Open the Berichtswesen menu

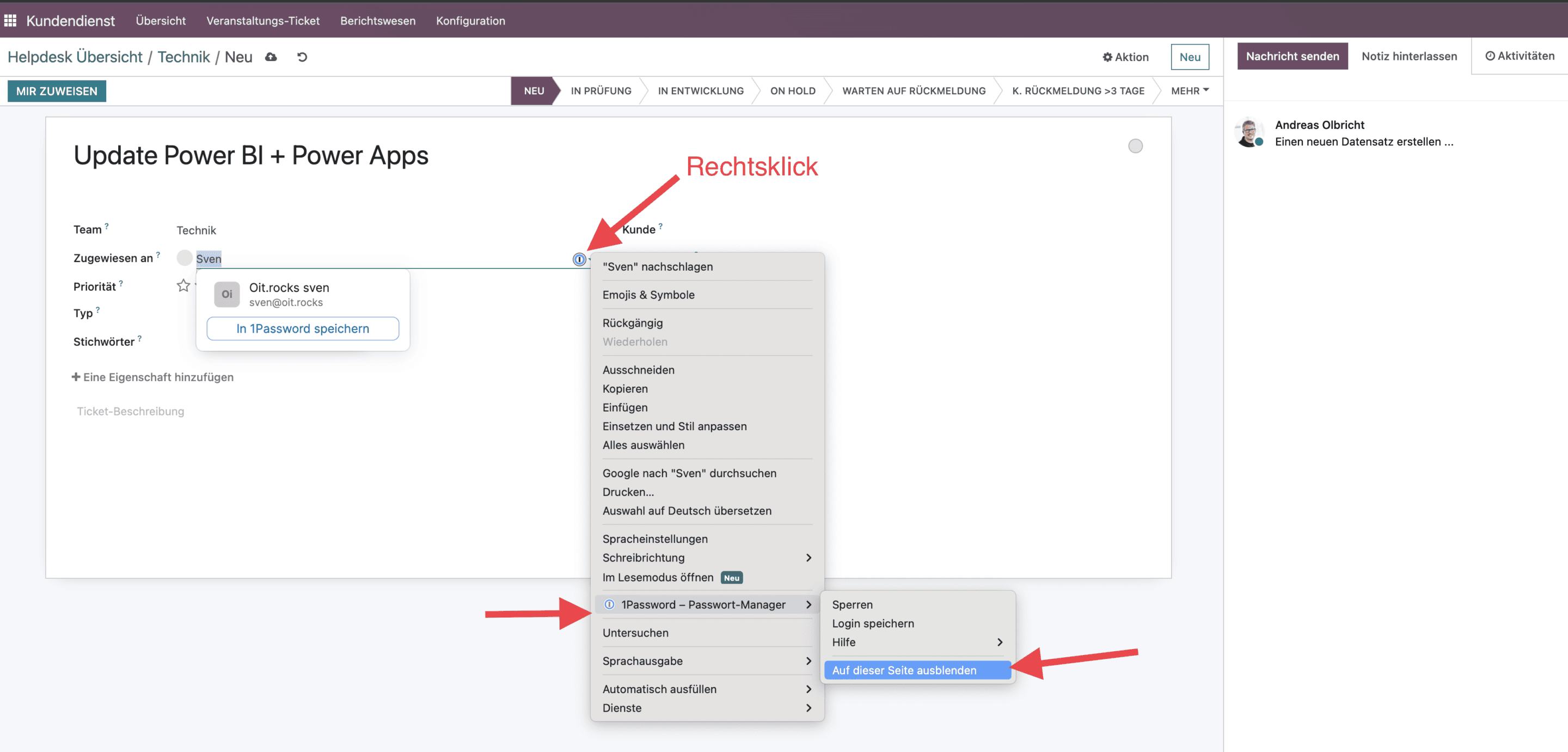[x=377, y=21]
